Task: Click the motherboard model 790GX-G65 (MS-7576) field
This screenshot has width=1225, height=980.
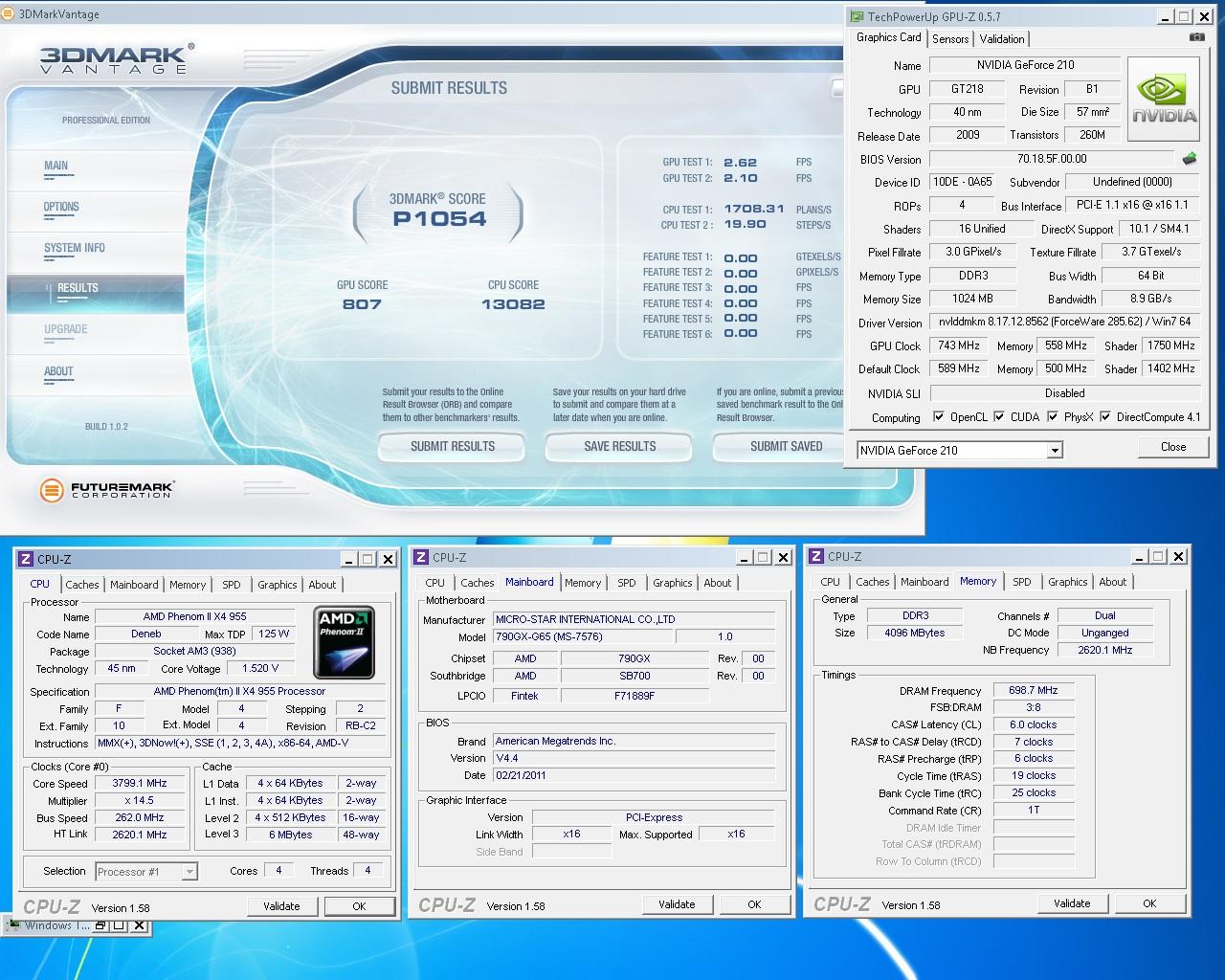Action: click(x=582, y=636)
